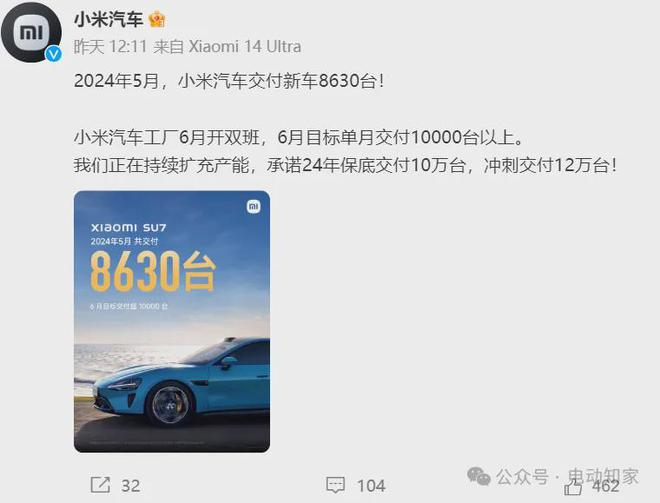Click the blue verified badge on avatar
This screenshot has width=660, height=503.
pyautogui.click(x=53, y=54)
